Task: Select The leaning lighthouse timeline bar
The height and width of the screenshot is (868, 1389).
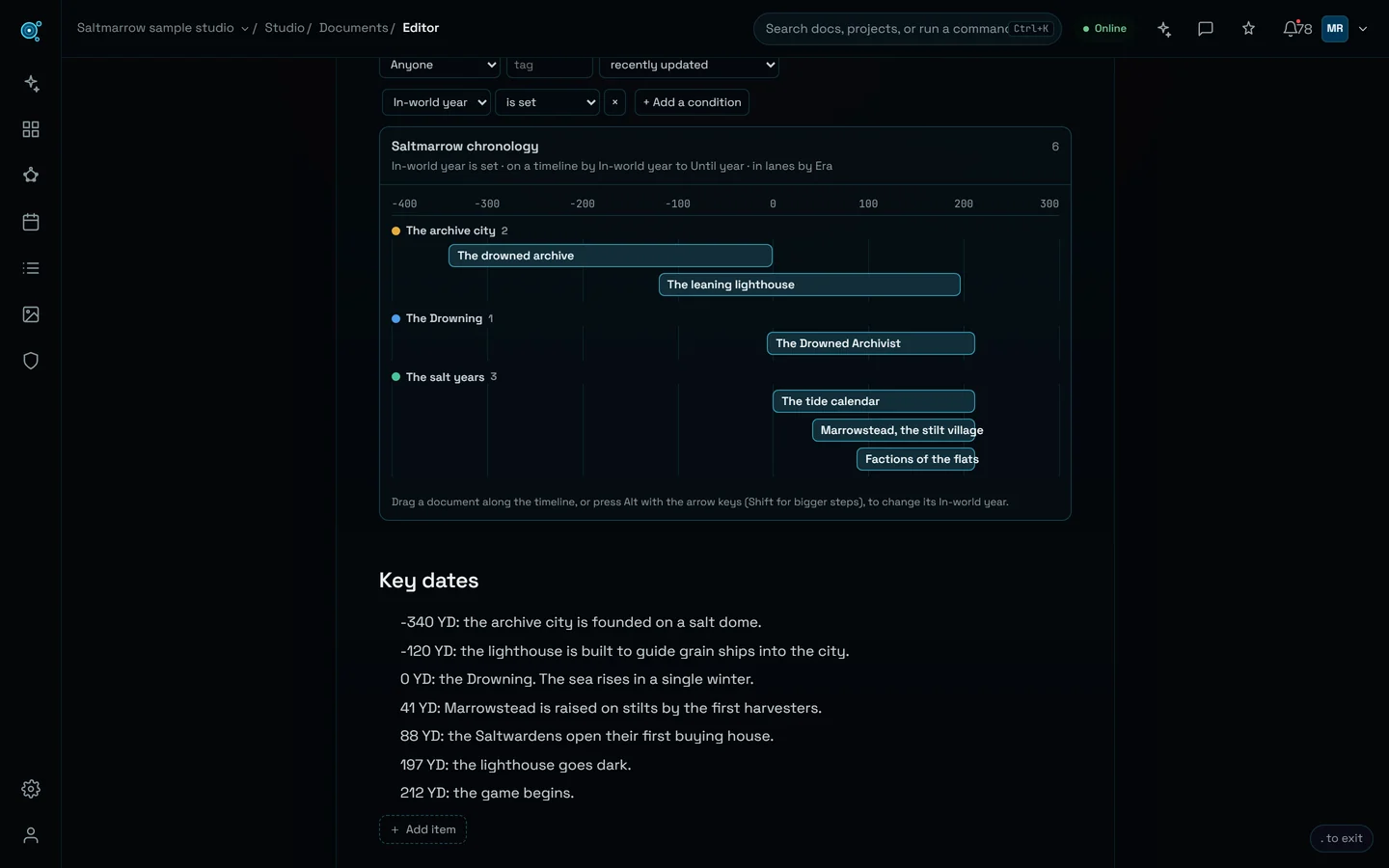Action: (x=809, y=285)
